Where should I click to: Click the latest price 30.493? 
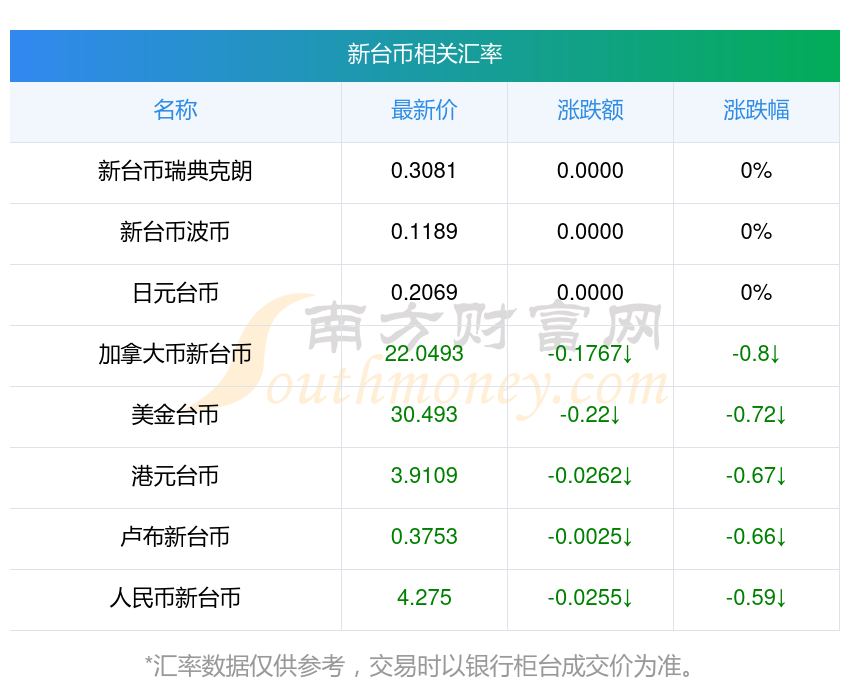[x=424, y=415]
